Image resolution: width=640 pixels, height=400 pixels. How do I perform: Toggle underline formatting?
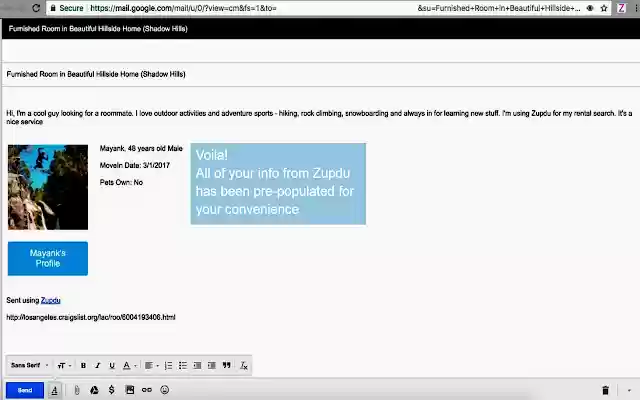tap(112, 366)
